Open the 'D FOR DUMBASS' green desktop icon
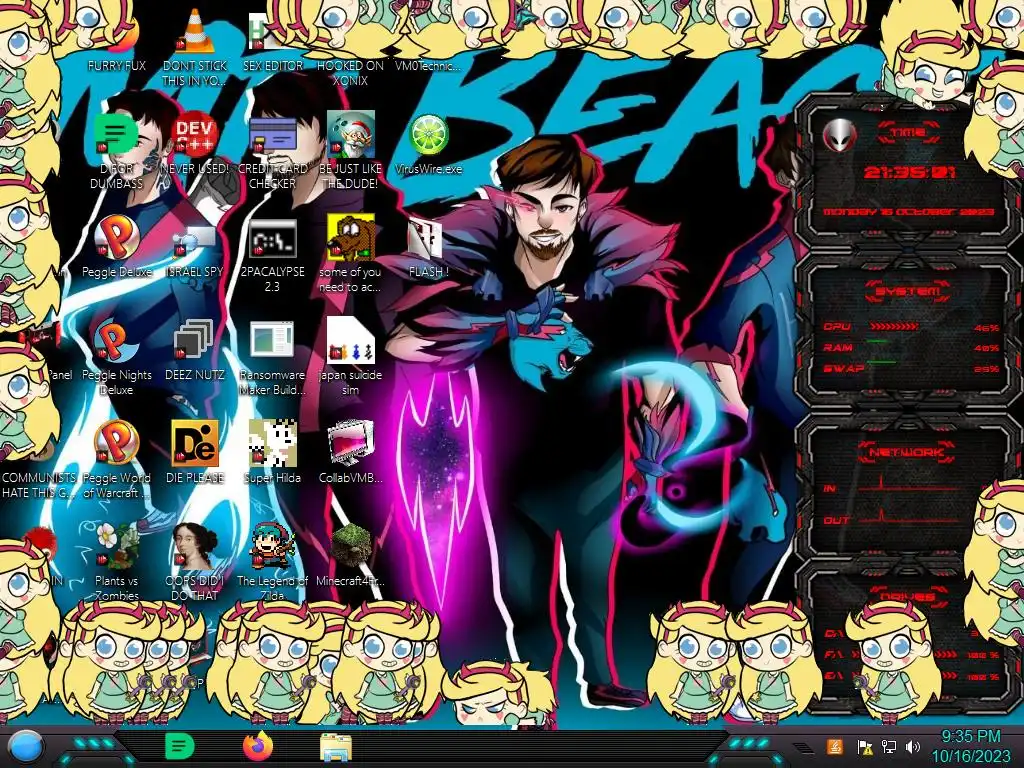Viewport: 1024px width, 768px height. pos(116,135)
